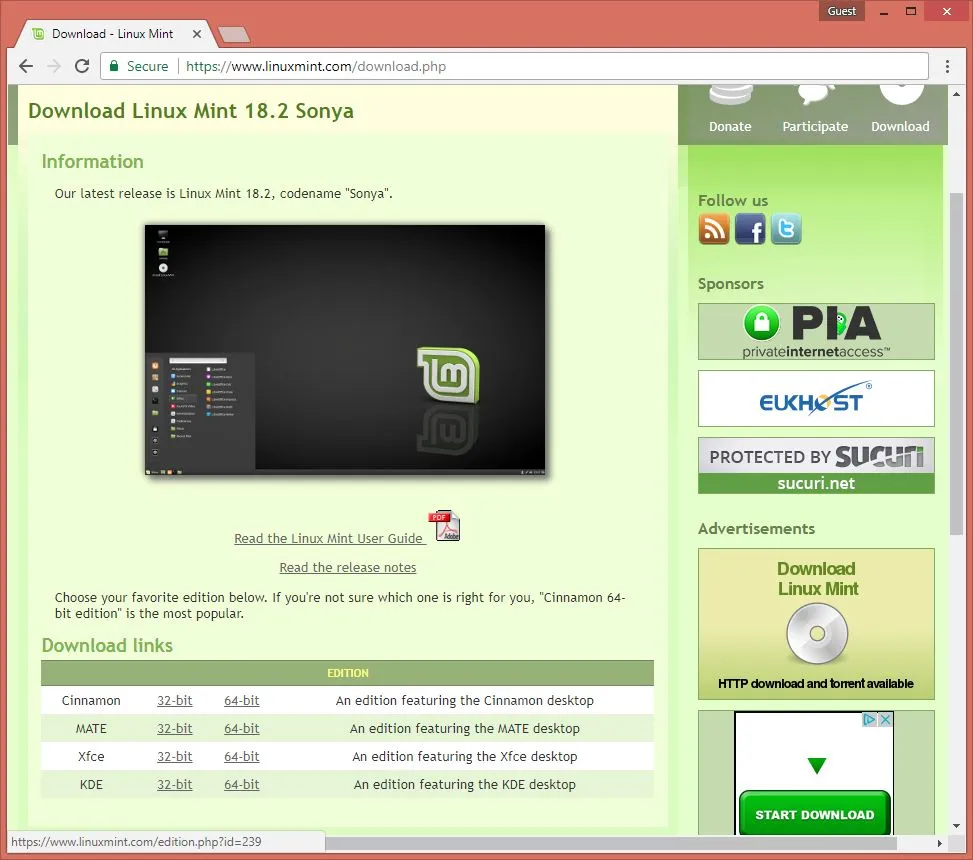Close the Download - Linux Mint tab
The height and width of the screenshot is (860, 973).
point(197,34)
